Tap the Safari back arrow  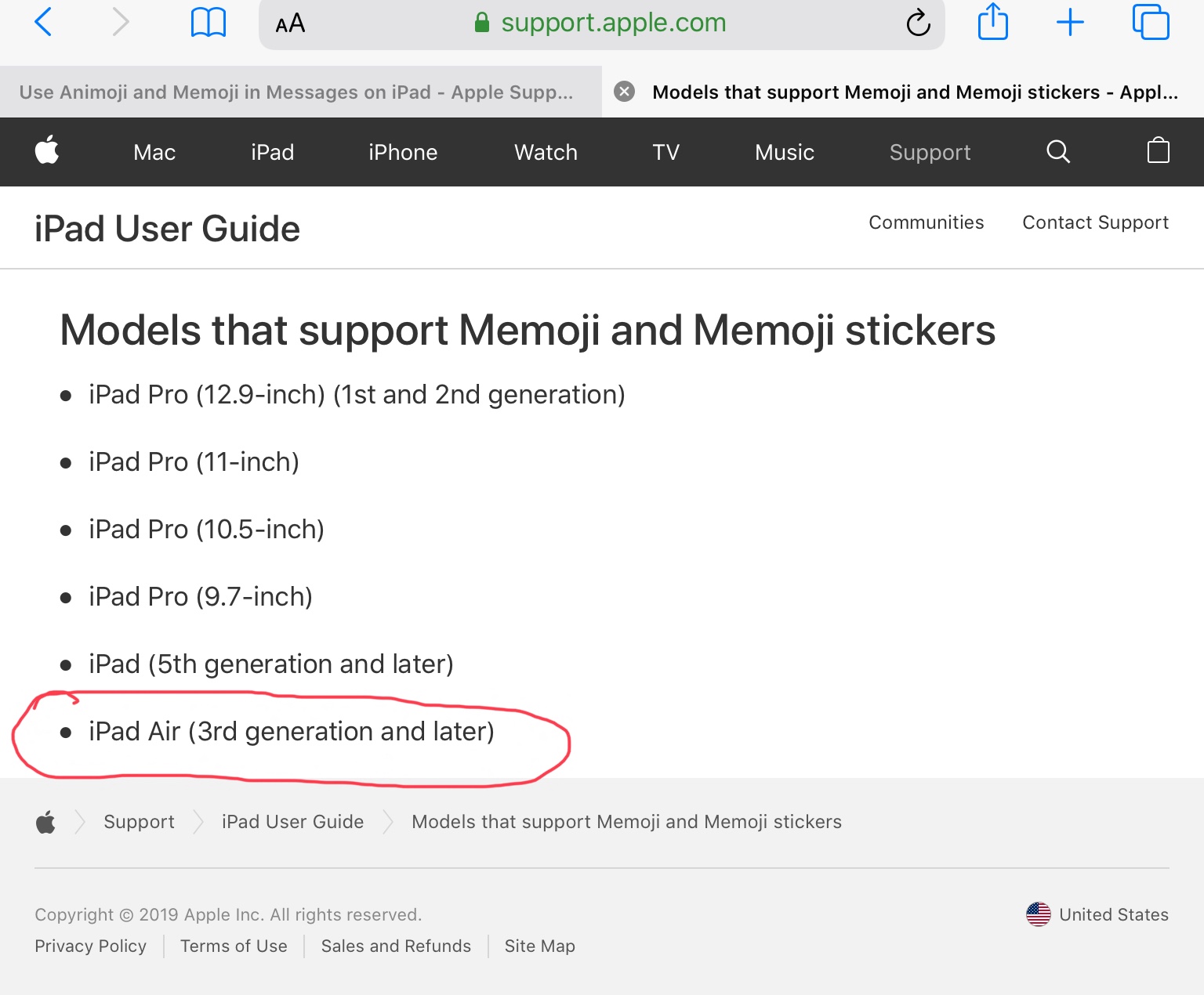[44, 22]
